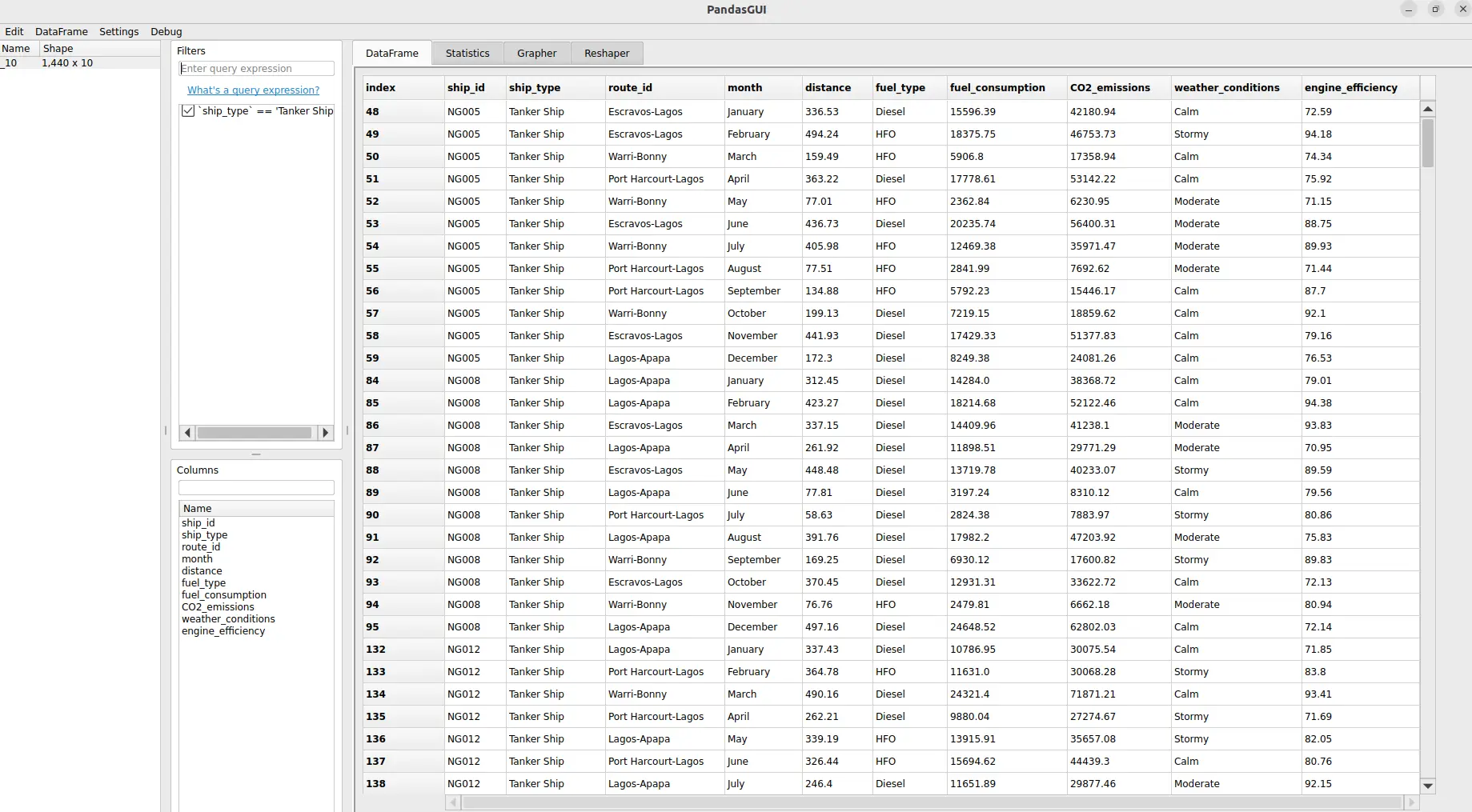Minimize the PandasGUI window
The width and height of the screenshot is (1472, 812).
pos(1409,10)
